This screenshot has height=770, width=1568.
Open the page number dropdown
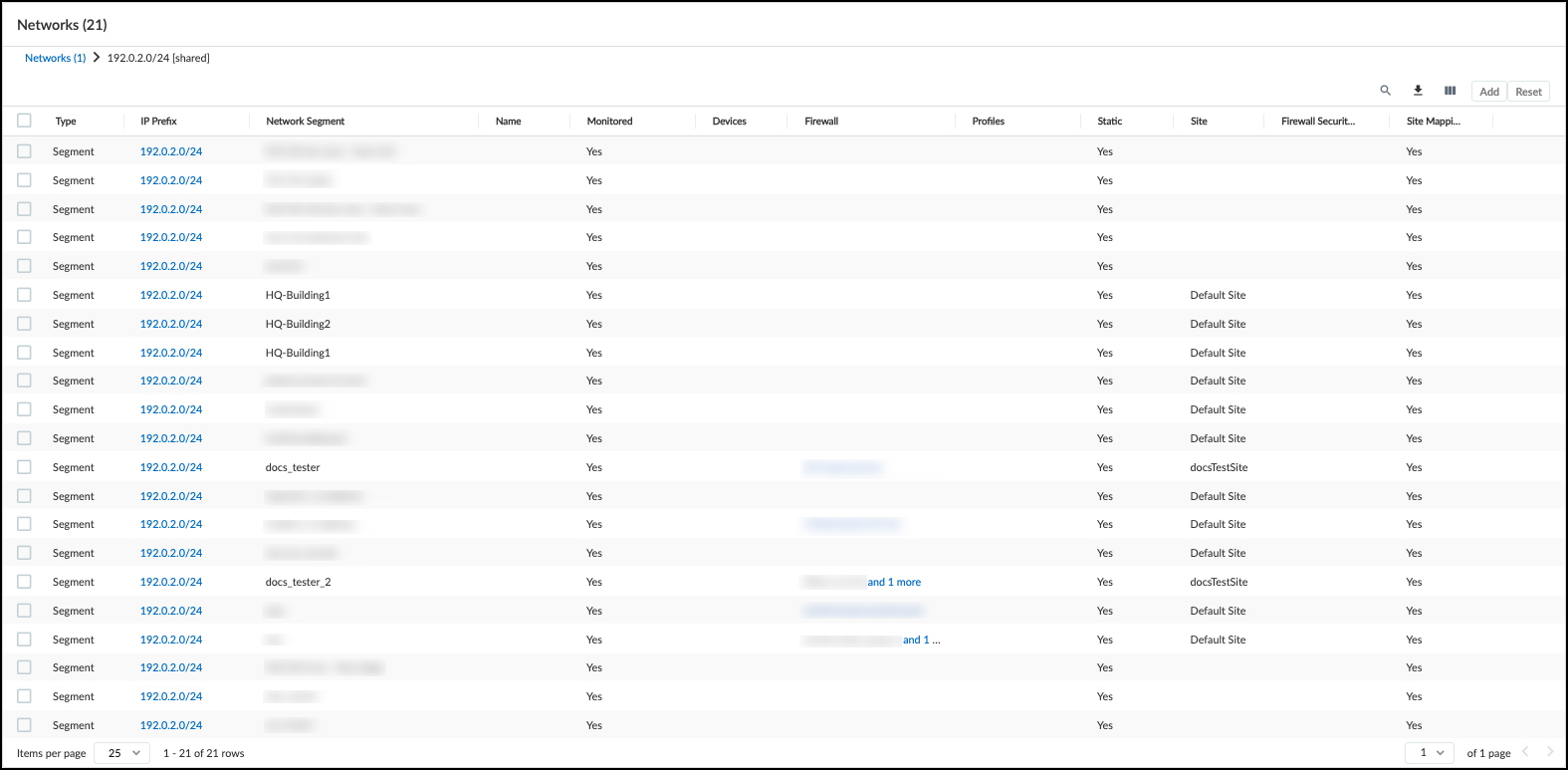pos(1431,753)
